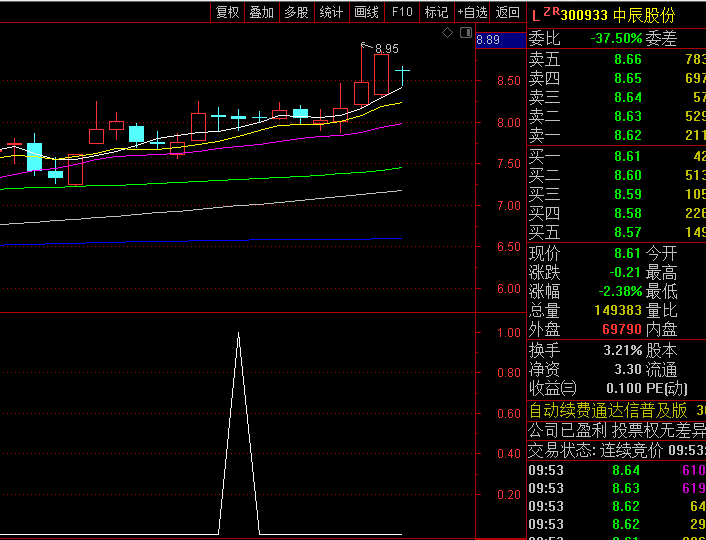Click the 叠加 overlay button

[261, 12]
